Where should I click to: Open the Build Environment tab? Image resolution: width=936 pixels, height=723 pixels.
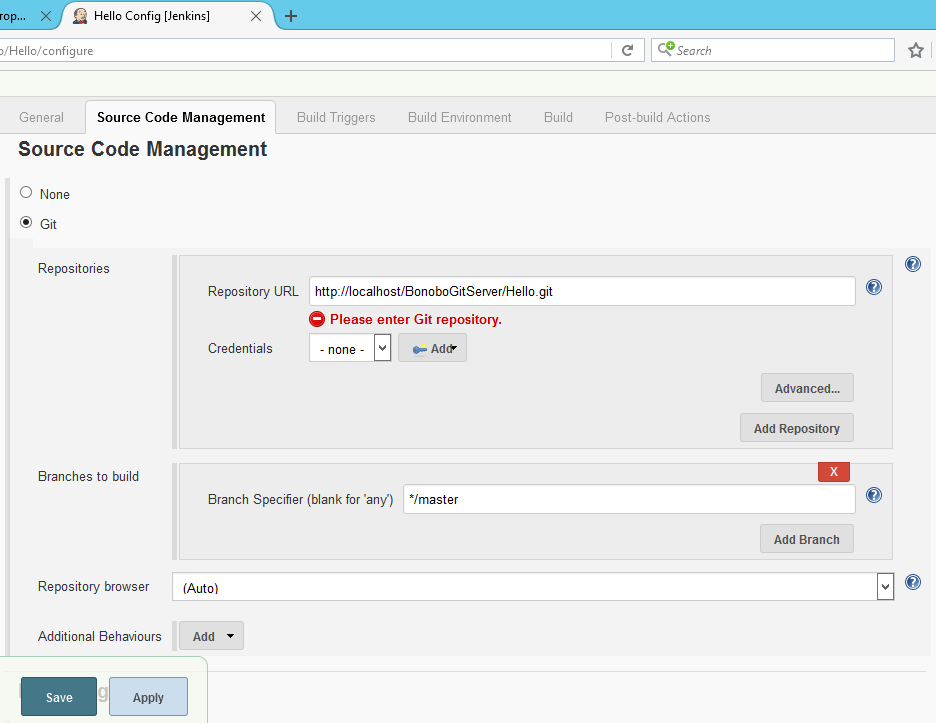pos(460,117)
